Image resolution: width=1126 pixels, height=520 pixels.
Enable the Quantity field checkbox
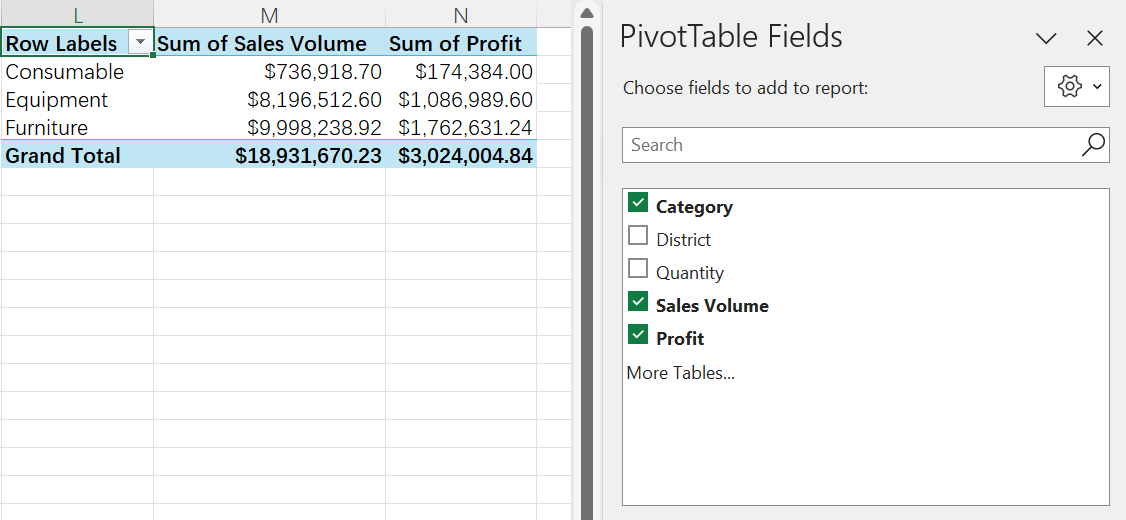[x=638, y=270]
